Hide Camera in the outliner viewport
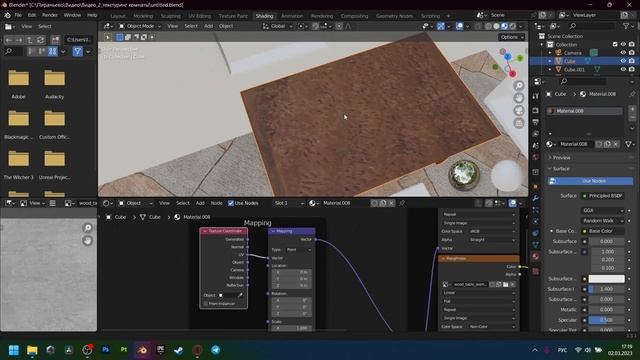 point(623,53)
